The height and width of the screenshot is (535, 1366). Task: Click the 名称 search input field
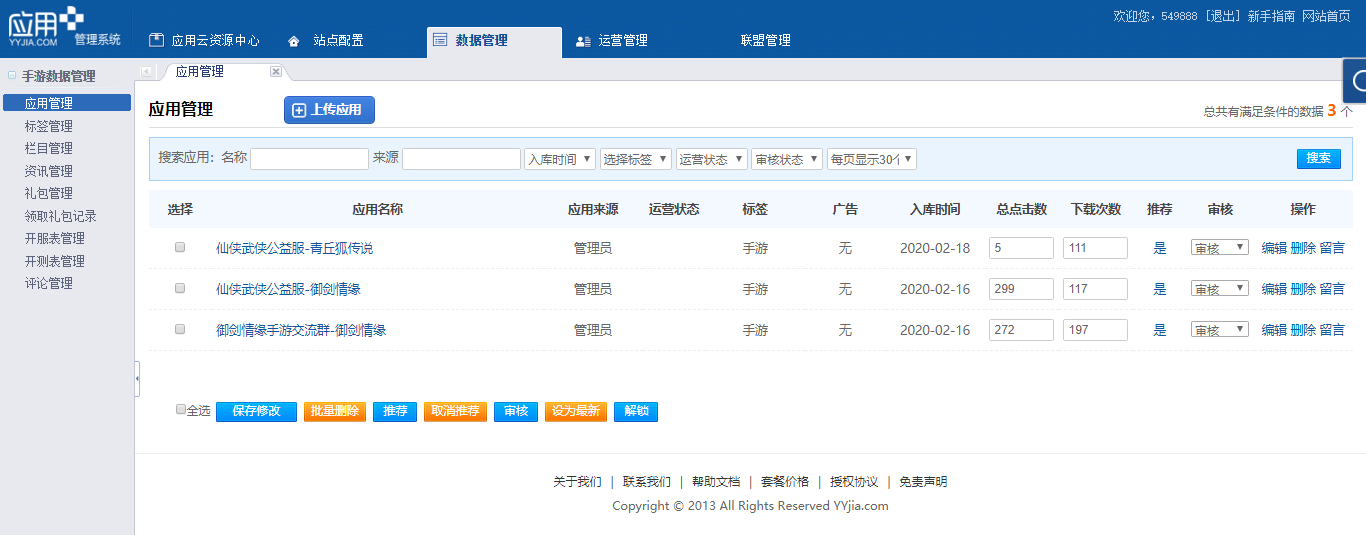tap(309, 159)
